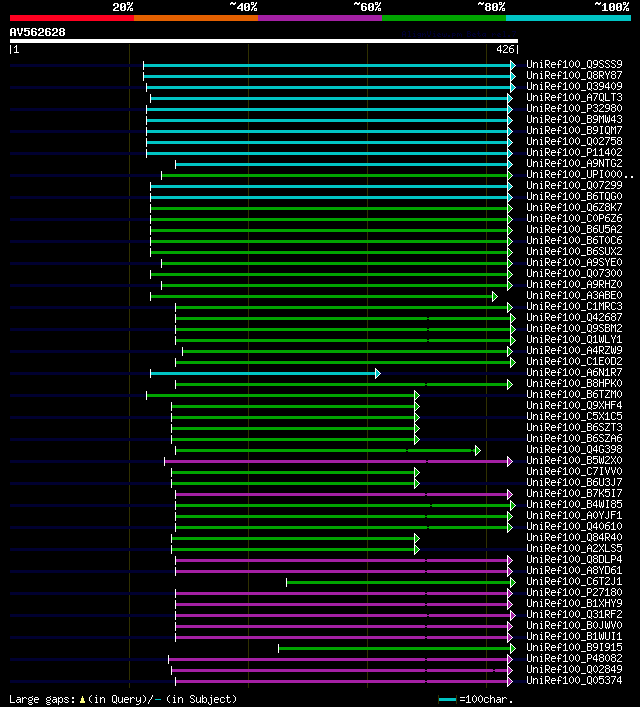The image size is (640, 707).
Task: Click the UniRef100_Q07300 label
Action: (x=574, y=273)
